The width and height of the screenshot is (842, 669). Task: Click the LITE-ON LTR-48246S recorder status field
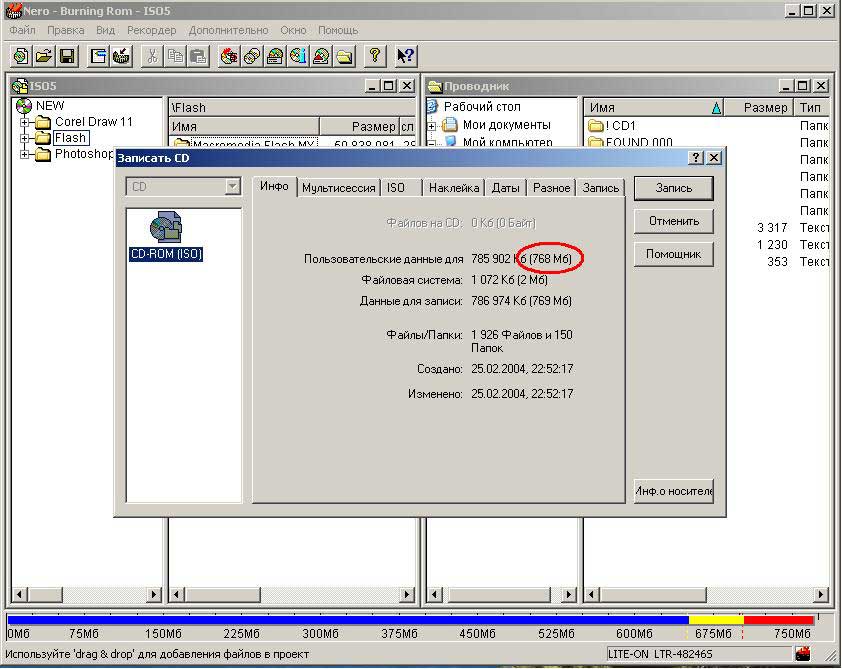699,653
